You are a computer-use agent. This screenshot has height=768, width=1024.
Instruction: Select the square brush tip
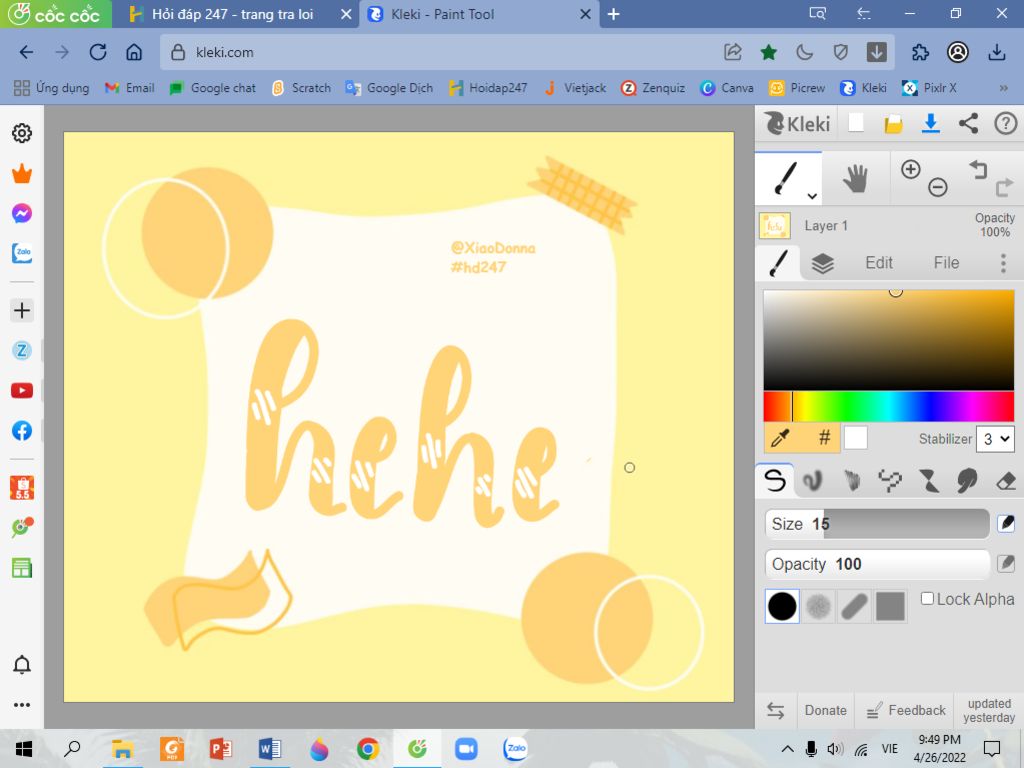click(x=890, y=606)
